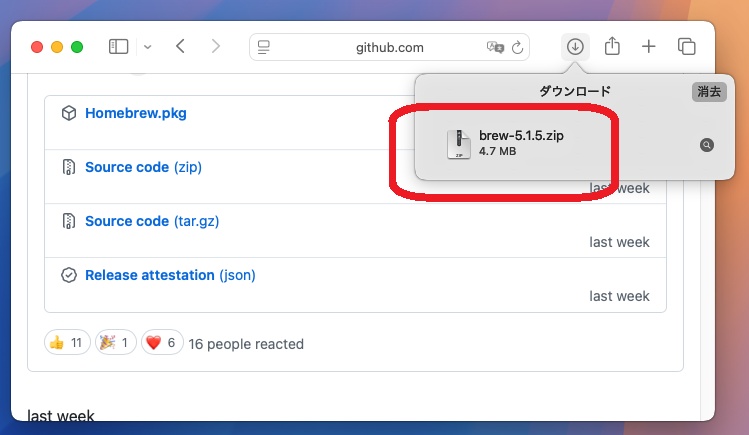Download Source code (zip)

[x=143, y=167]
